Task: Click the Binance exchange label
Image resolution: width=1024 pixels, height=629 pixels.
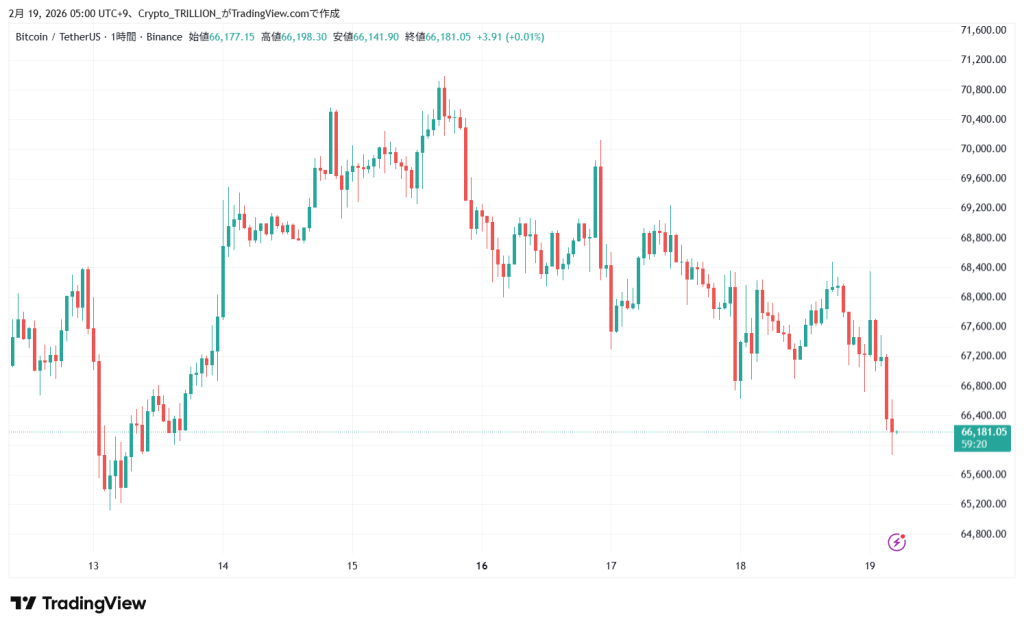Action: click(165, 37)
